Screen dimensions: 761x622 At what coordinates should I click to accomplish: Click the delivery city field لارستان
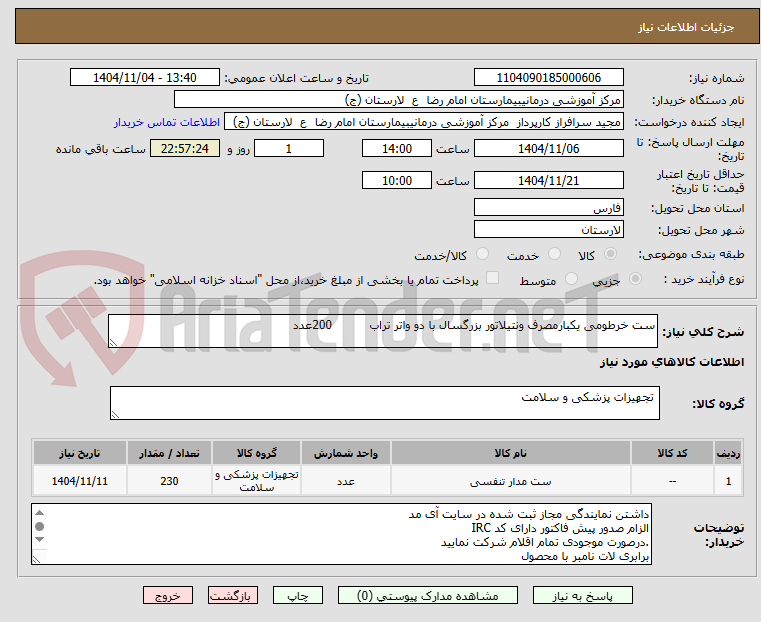(548, 229)
